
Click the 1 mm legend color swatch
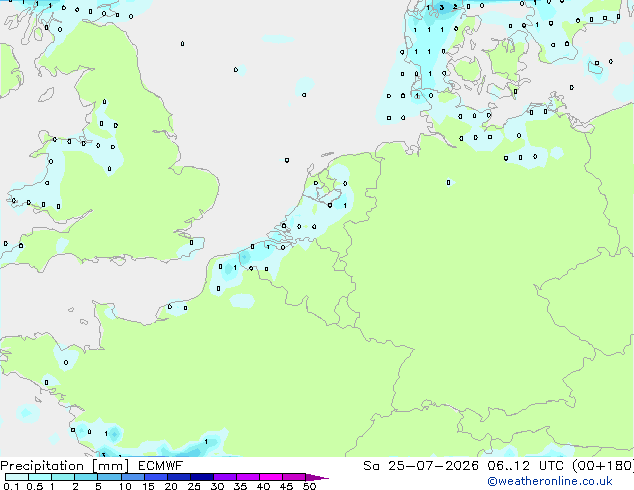(x=63, y=477)
